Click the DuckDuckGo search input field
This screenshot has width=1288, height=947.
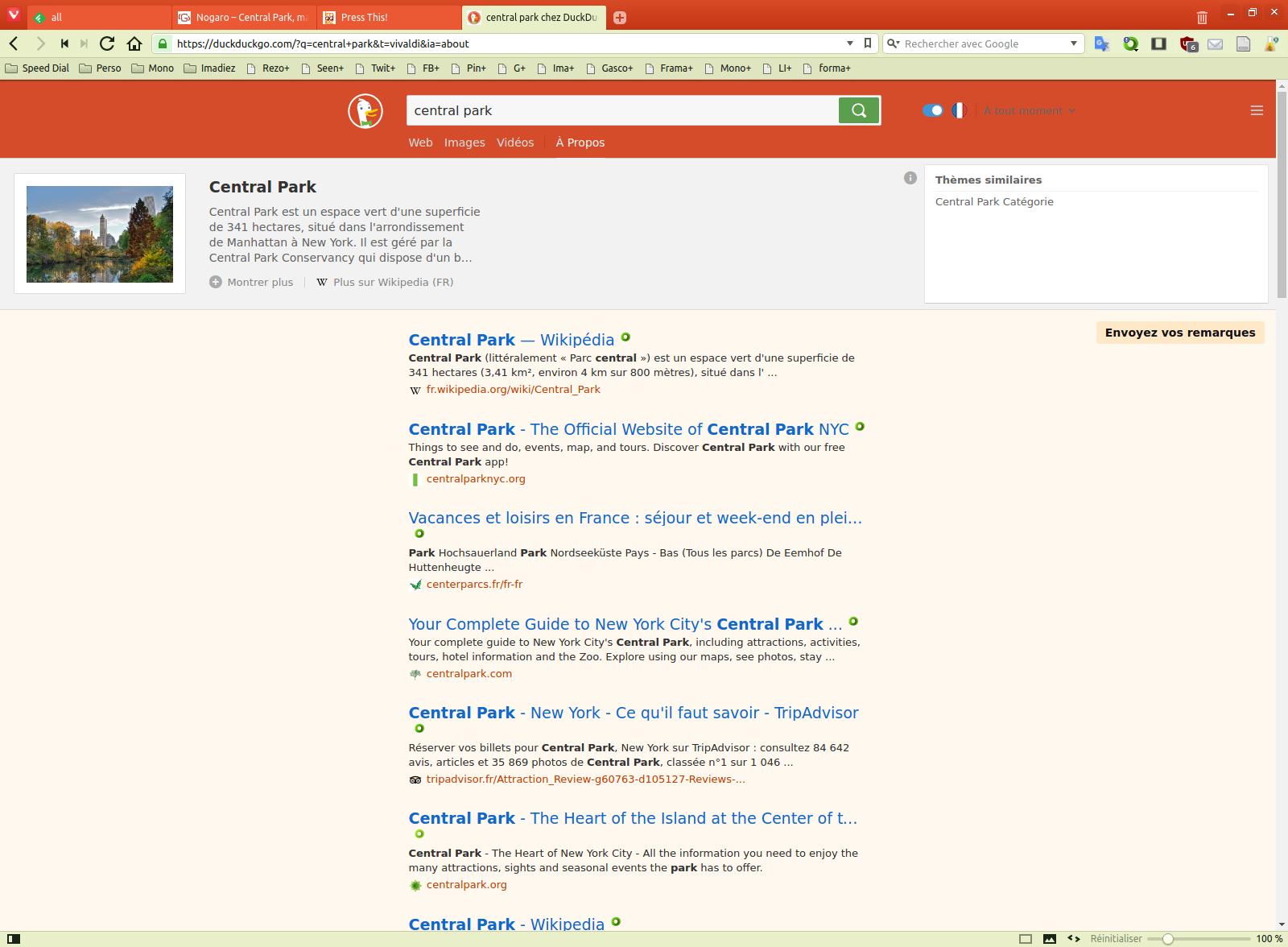[x=622, y=110]
